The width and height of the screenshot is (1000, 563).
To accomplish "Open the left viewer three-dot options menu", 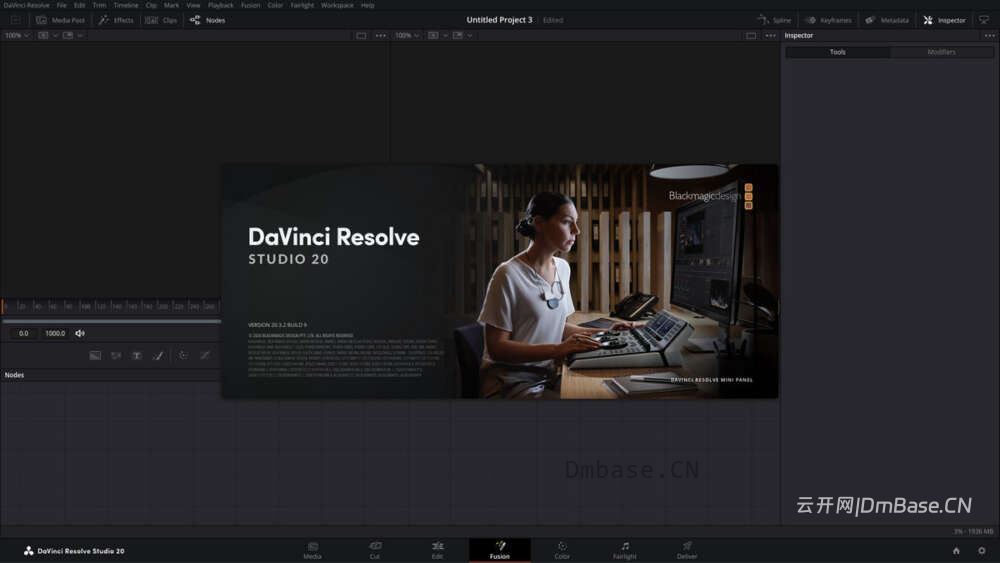I will [x=381, y=35].
